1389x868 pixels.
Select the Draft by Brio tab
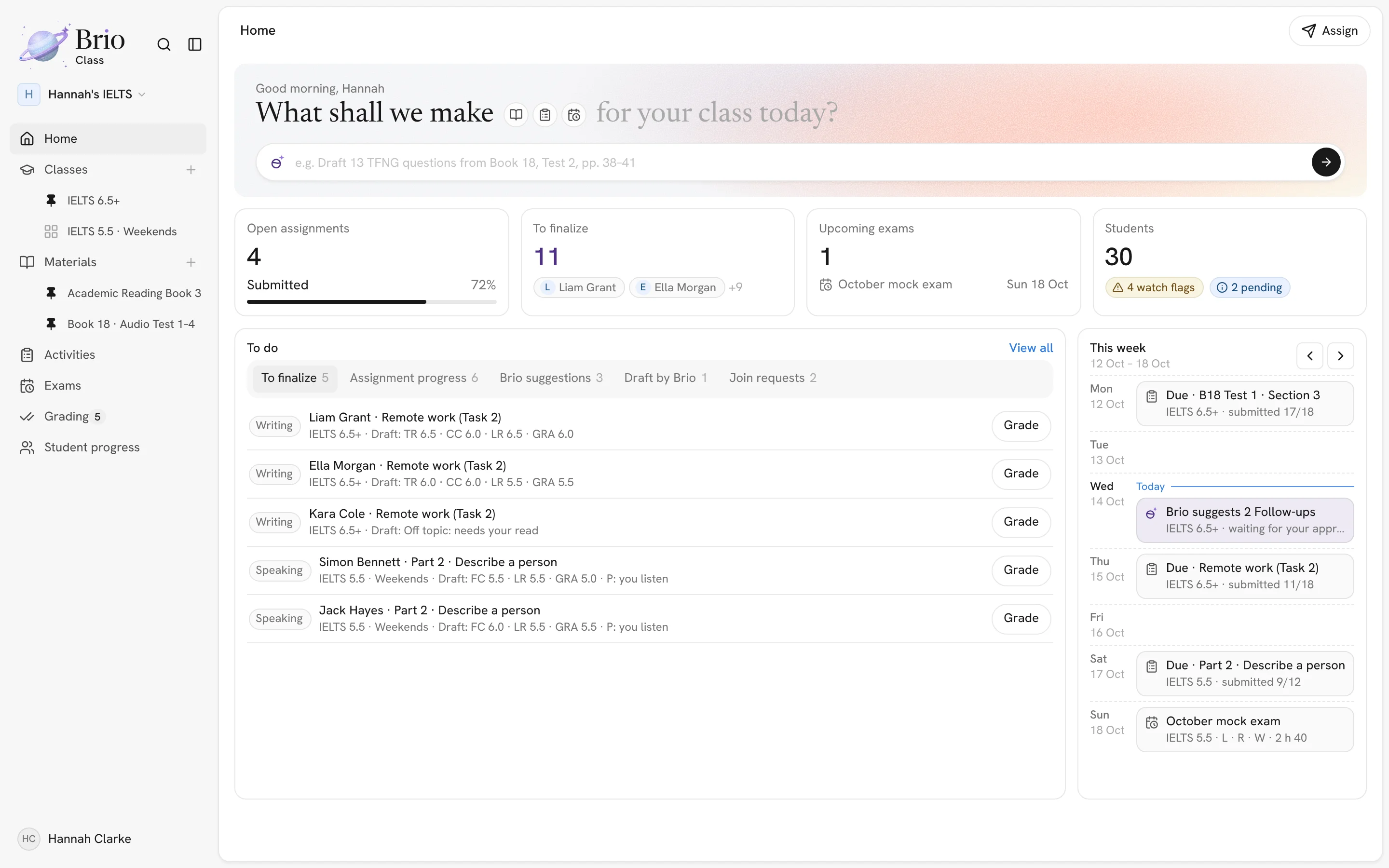click(666, 378)
